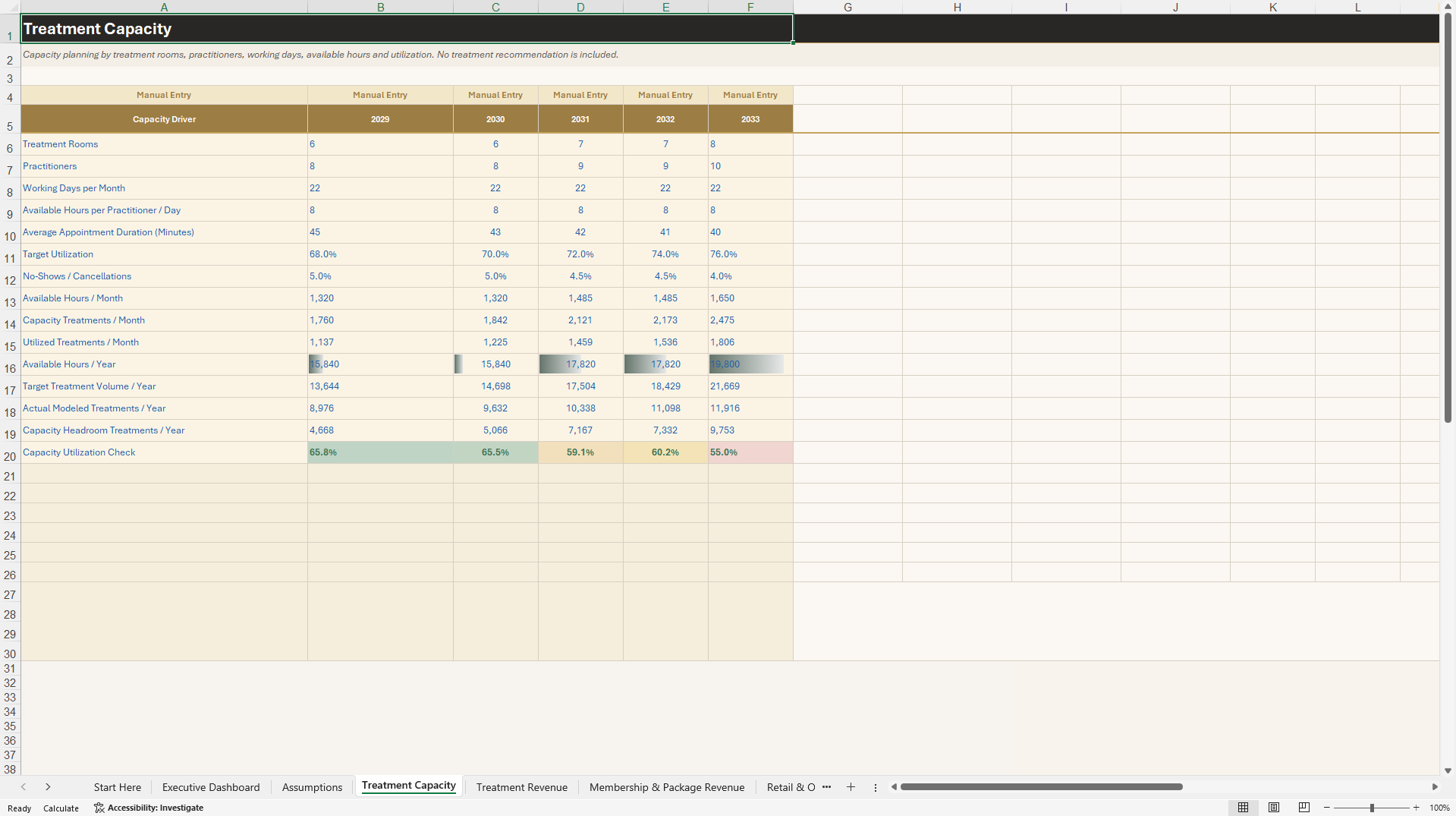The height and width of the screenshot is (816, 1456).
Task: Switch to Page Layout view
Action: click(x=1274, y=808)
